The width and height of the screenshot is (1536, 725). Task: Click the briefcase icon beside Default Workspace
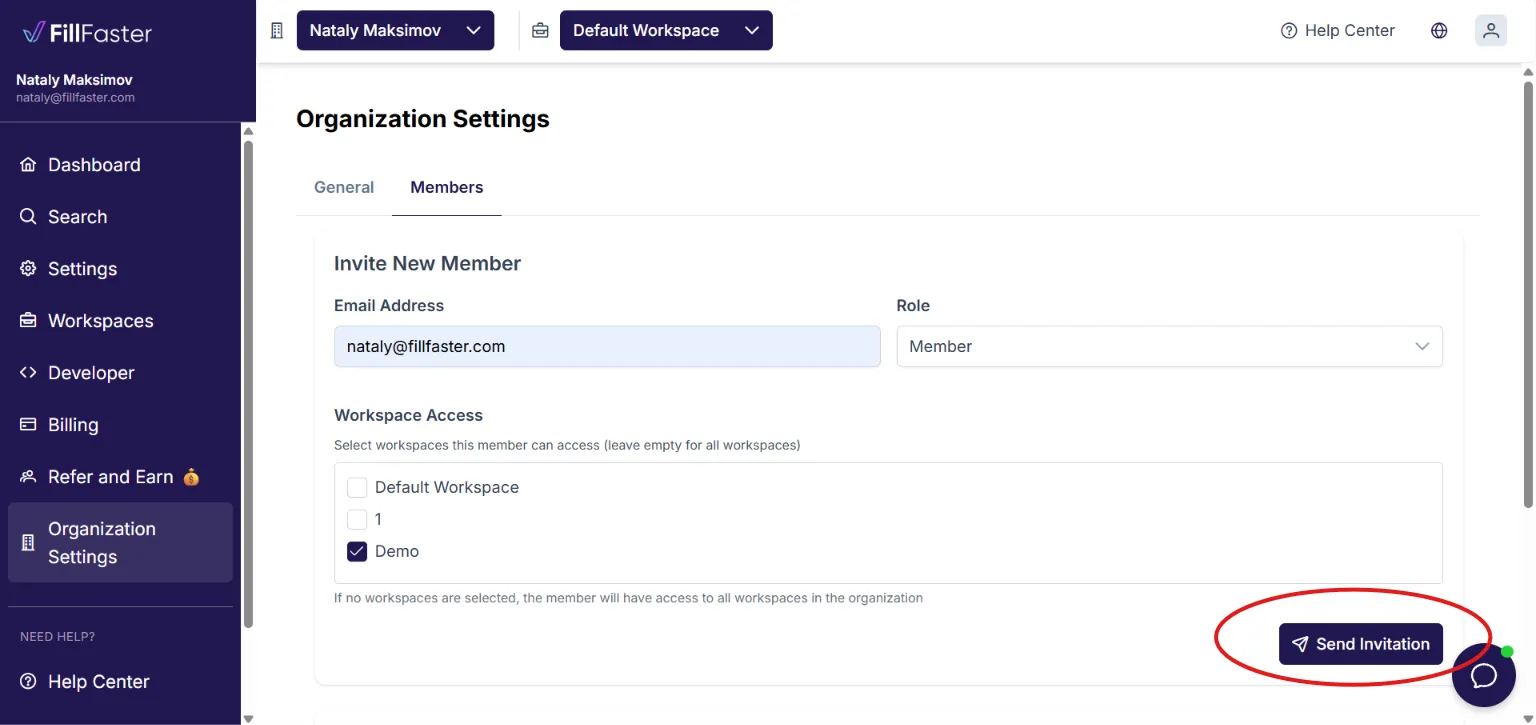540,31
